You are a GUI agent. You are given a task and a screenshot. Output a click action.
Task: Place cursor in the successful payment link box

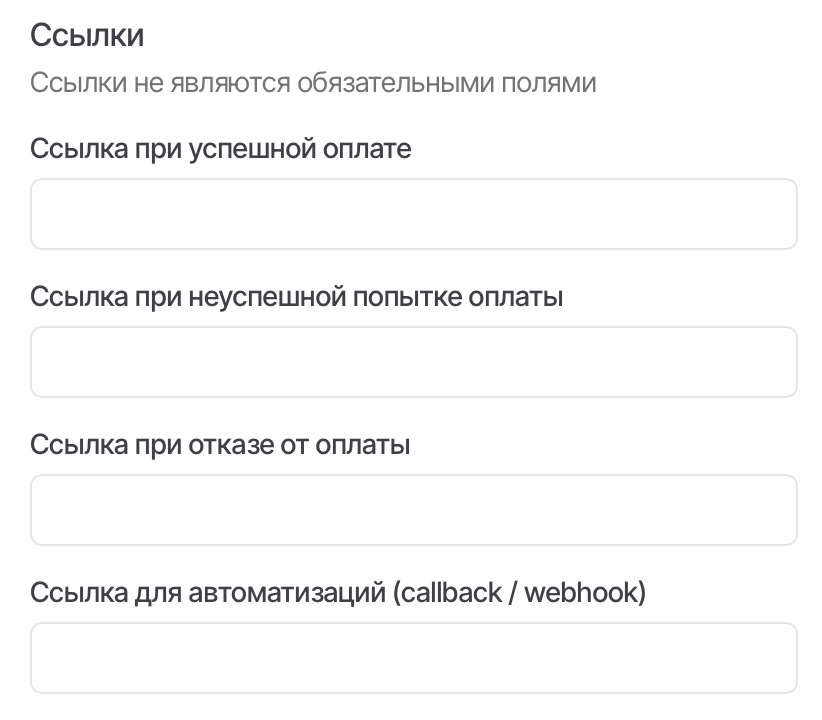tap(413, 214)
